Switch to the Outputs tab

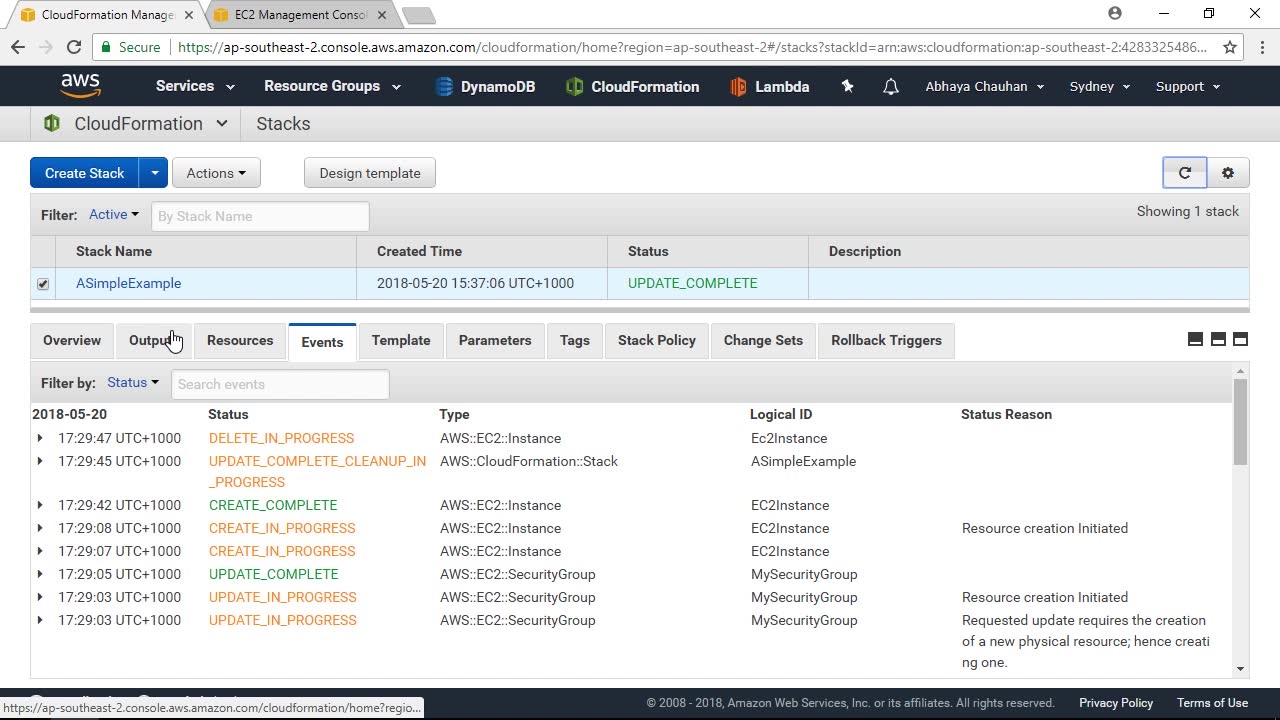point(154,340)
